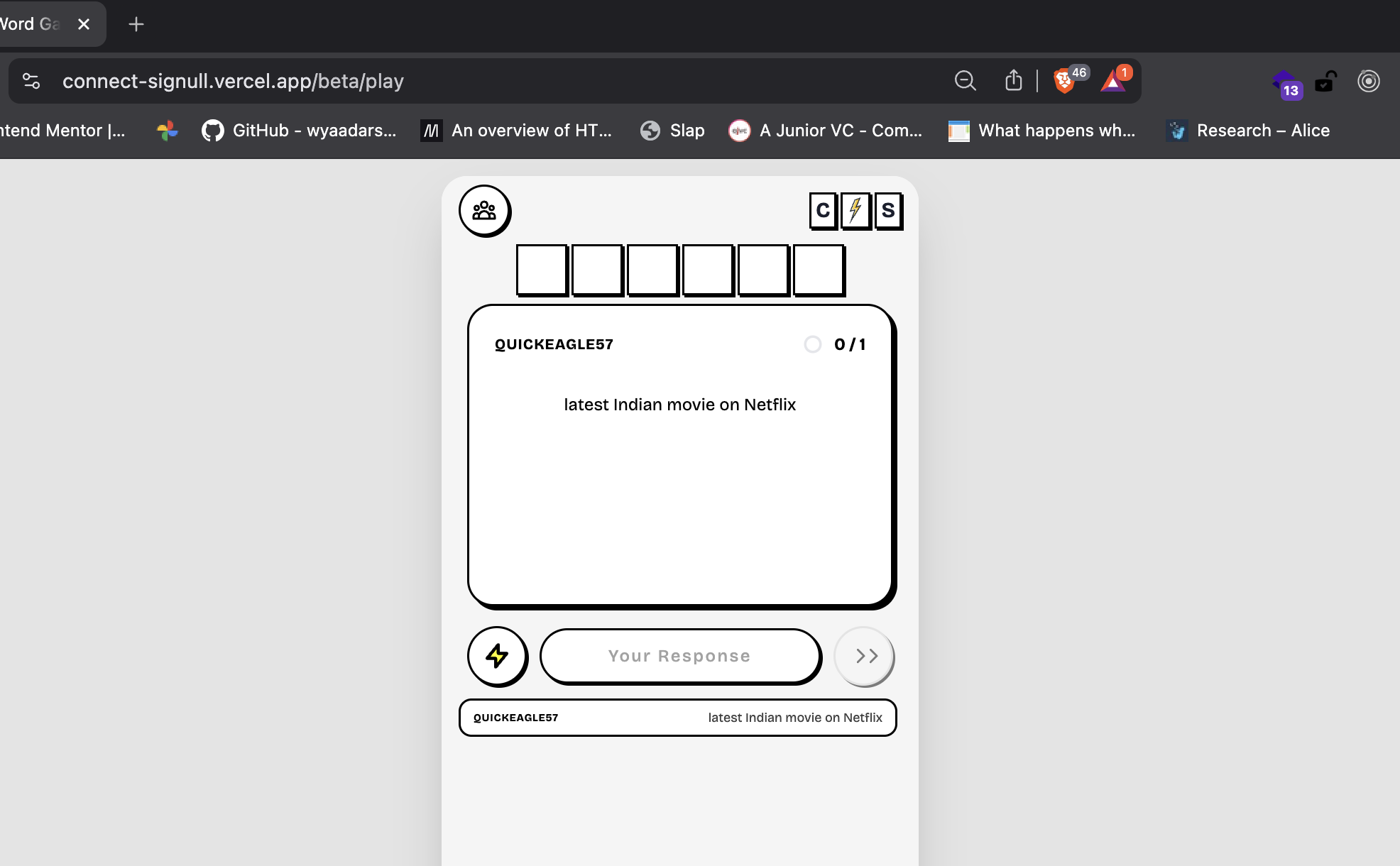
Task: Toggle the unlocked padlock extension icon
Action: coord(1325,82)
